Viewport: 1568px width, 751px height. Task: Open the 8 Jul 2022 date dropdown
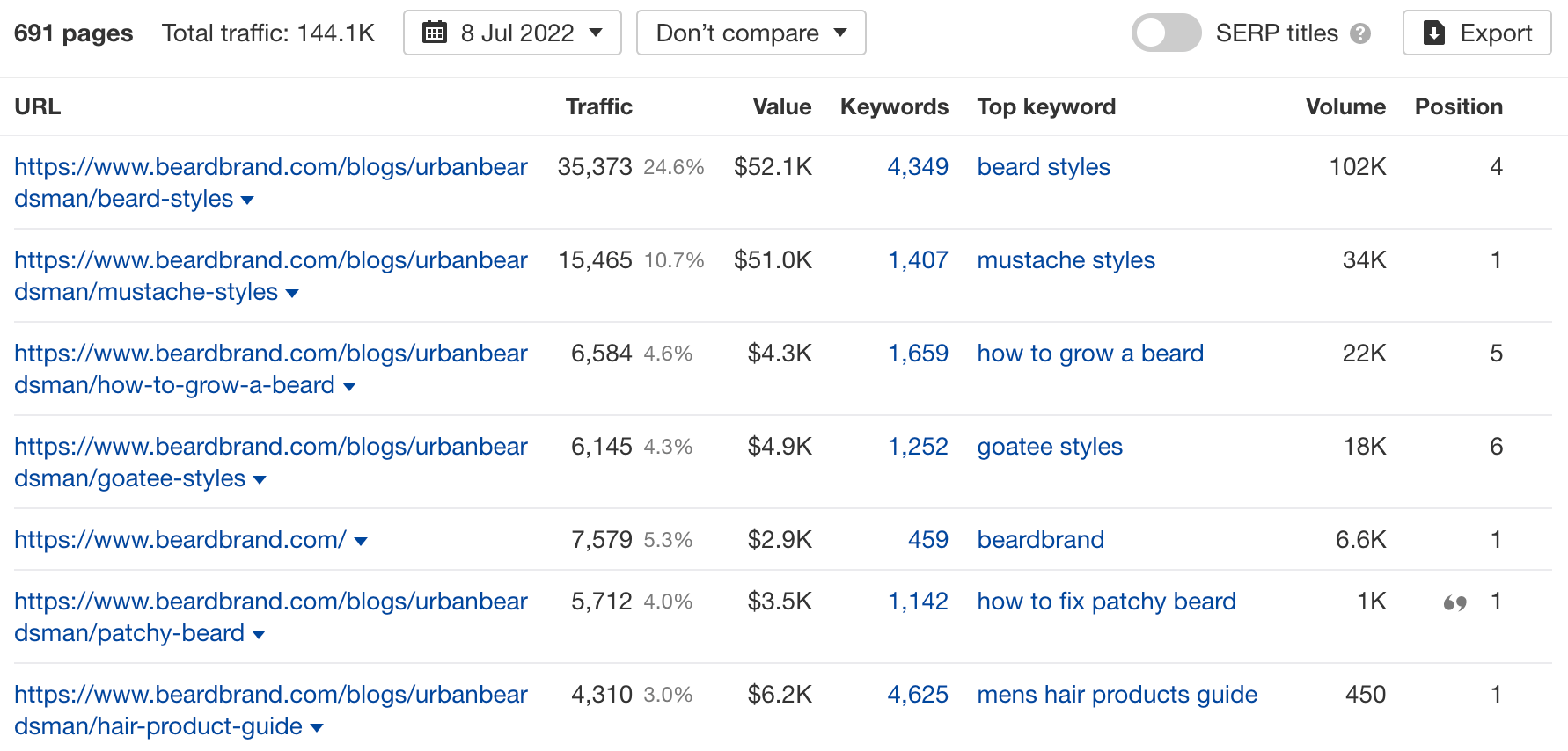pos(512,33)
